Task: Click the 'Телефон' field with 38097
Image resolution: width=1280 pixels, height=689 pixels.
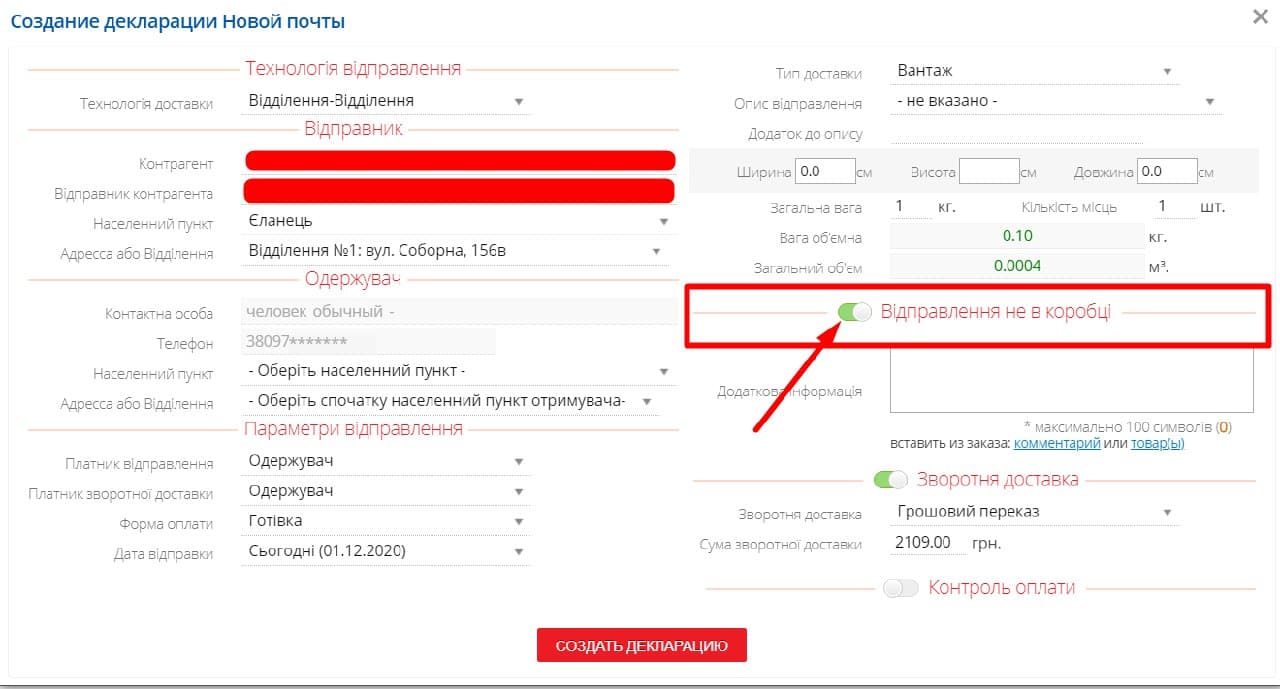Action: (x=368, y=342)
